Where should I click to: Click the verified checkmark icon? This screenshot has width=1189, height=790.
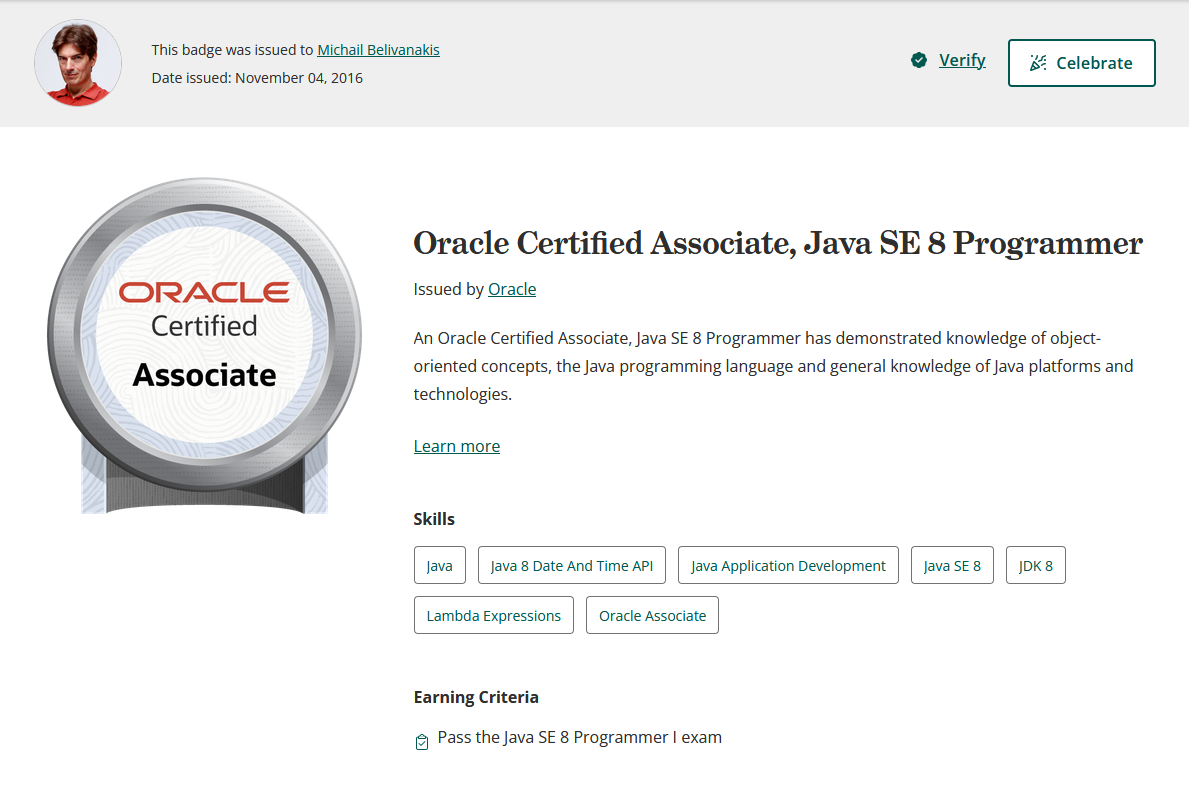point(919,60)
